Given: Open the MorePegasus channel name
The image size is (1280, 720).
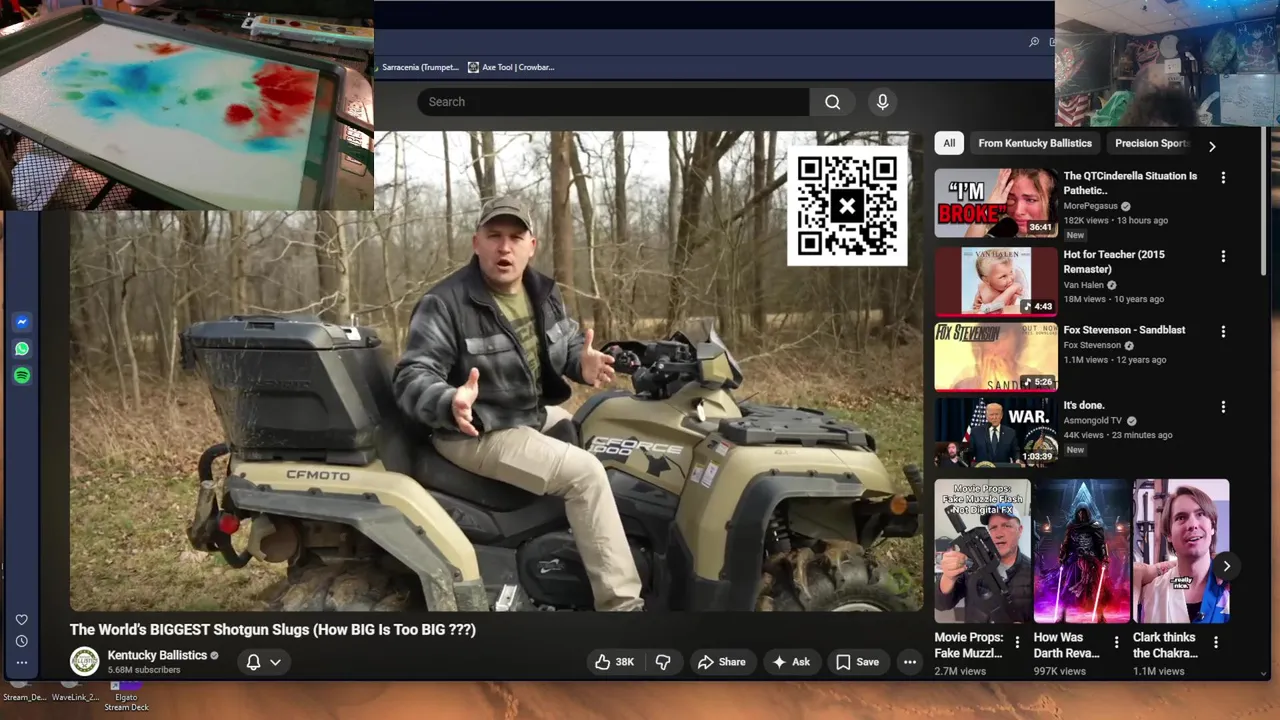Looking at the screenshot, I should coord(1090,206).
